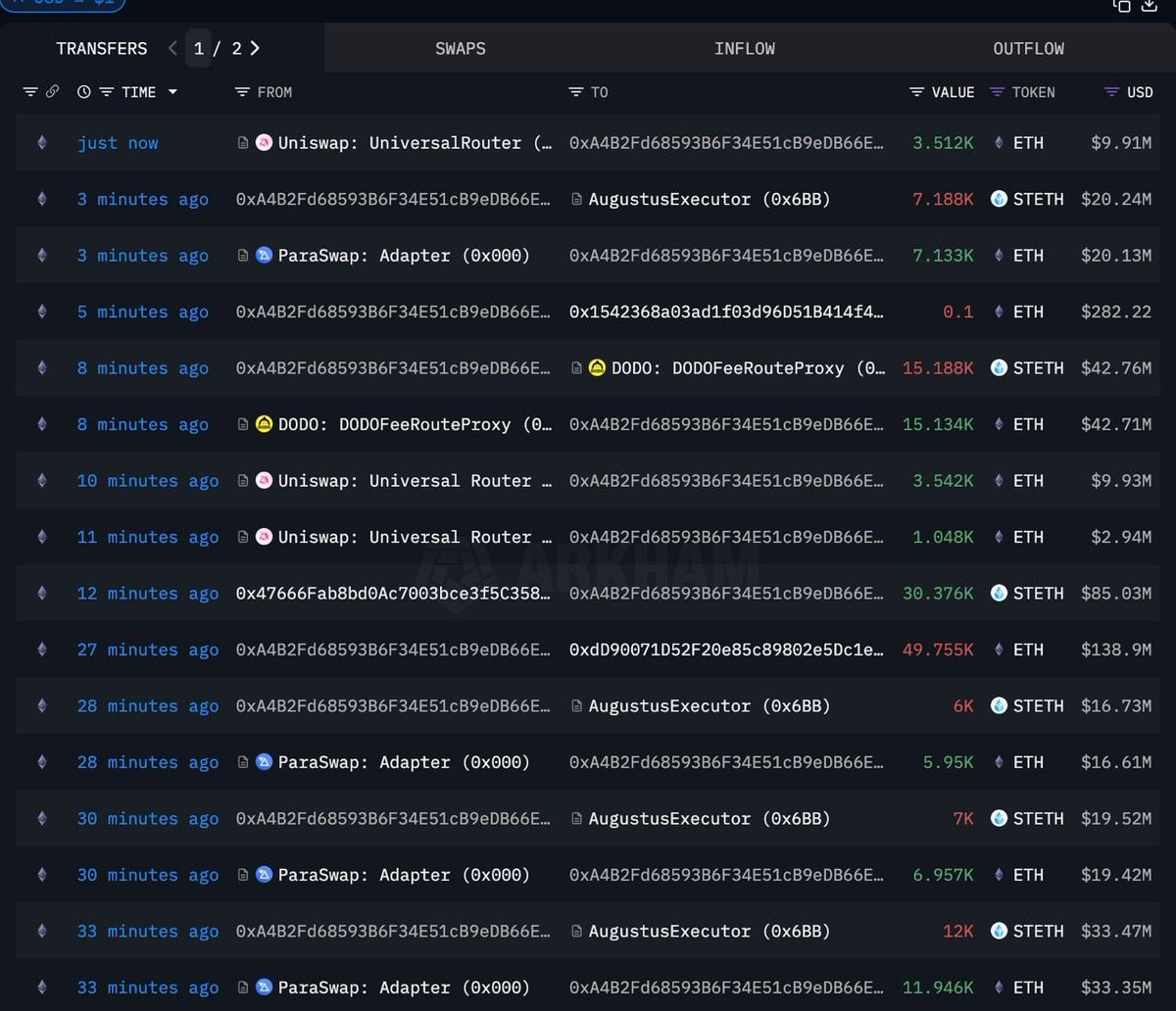1176x1011 pixels.
Task: Click contract icon beside AugustusExecutor in $33.47M row
Action: click(576, 932)
